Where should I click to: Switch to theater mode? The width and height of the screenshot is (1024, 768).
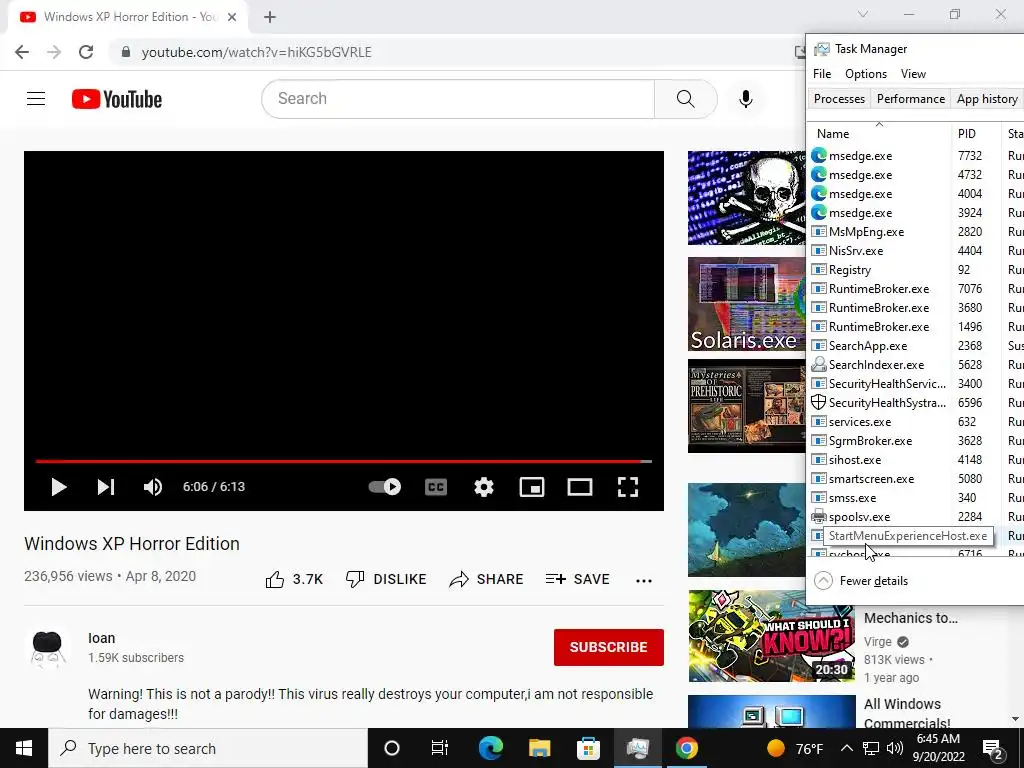coord(579,487)
